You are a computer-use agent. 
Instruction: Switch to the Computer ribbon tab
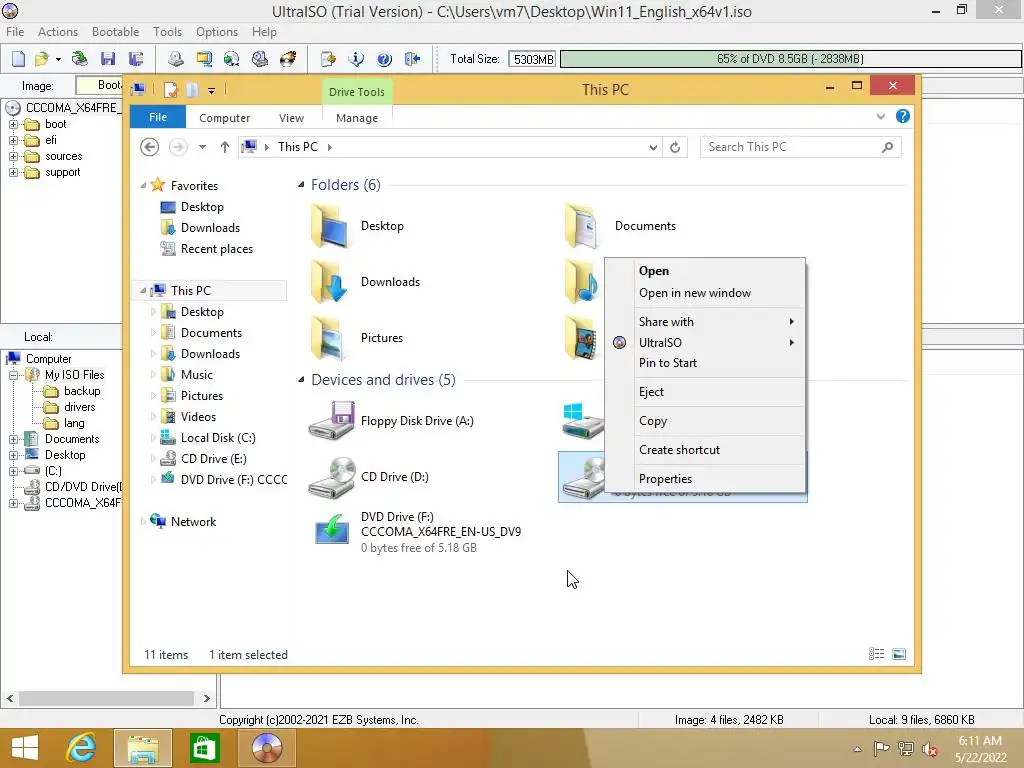tap(225, 118)
